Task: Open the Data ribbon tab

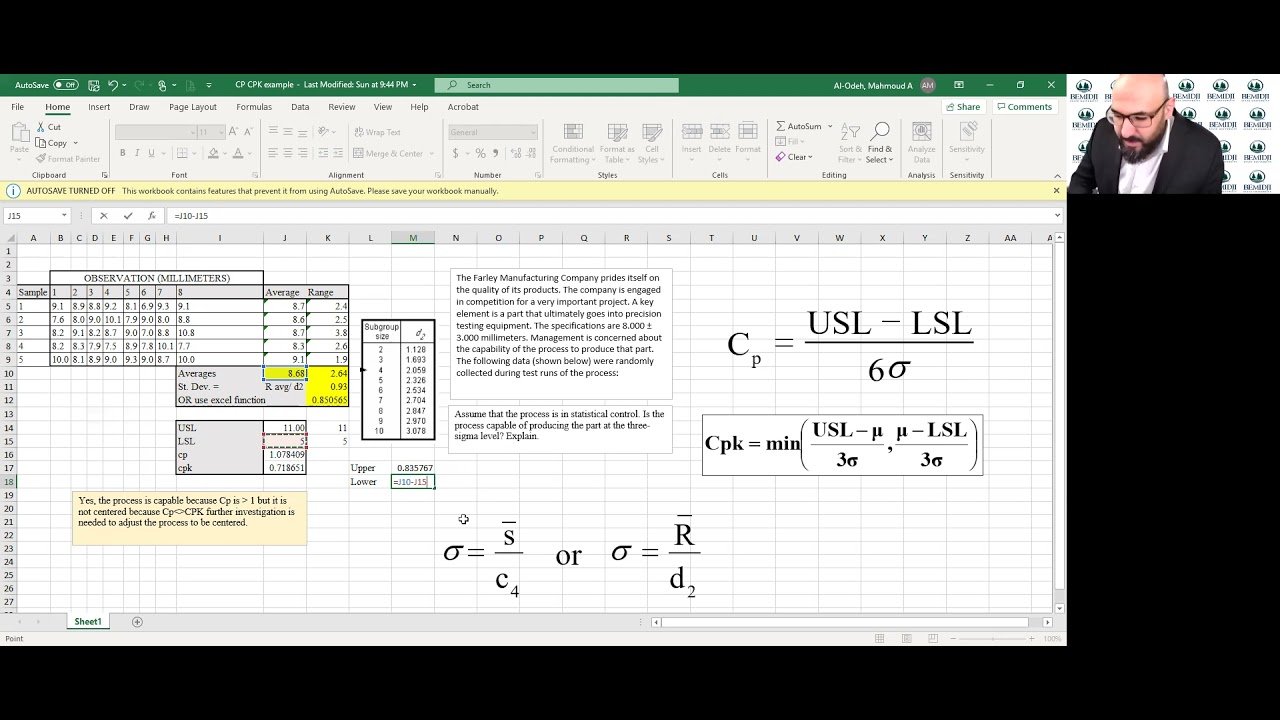Action: tap(300, 107)
